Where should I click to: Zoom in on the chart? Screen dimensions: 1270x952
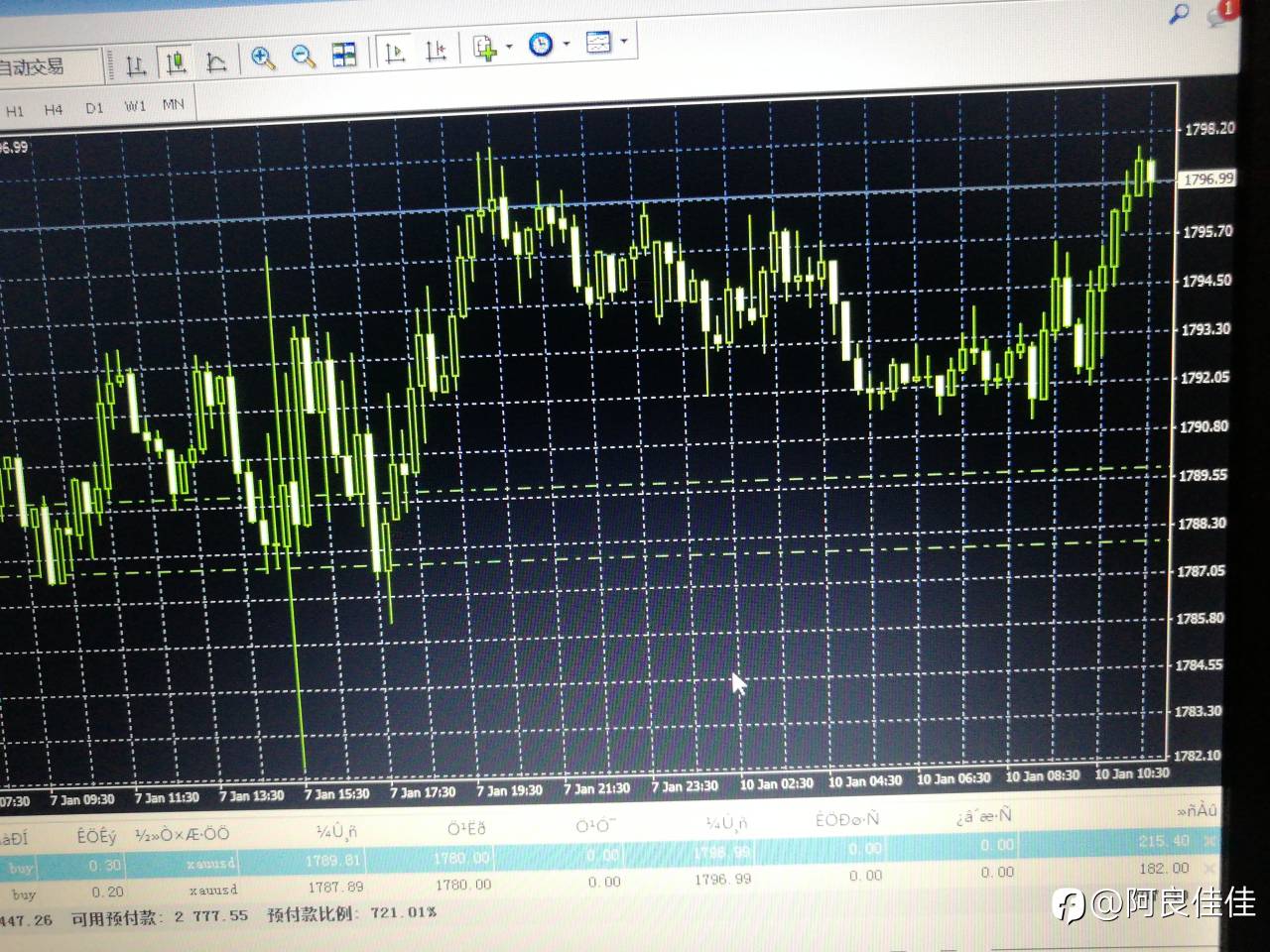[263, 59]
